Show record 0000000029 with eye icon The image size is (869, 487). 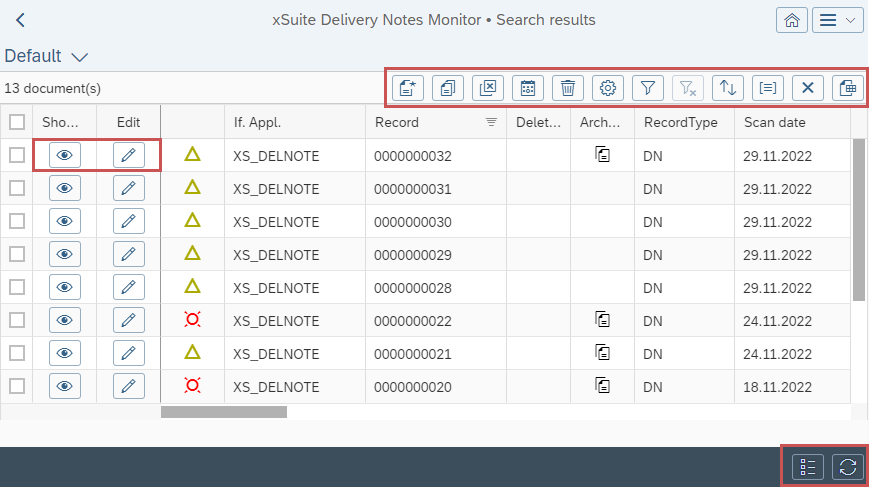click(x=65, y=254)
